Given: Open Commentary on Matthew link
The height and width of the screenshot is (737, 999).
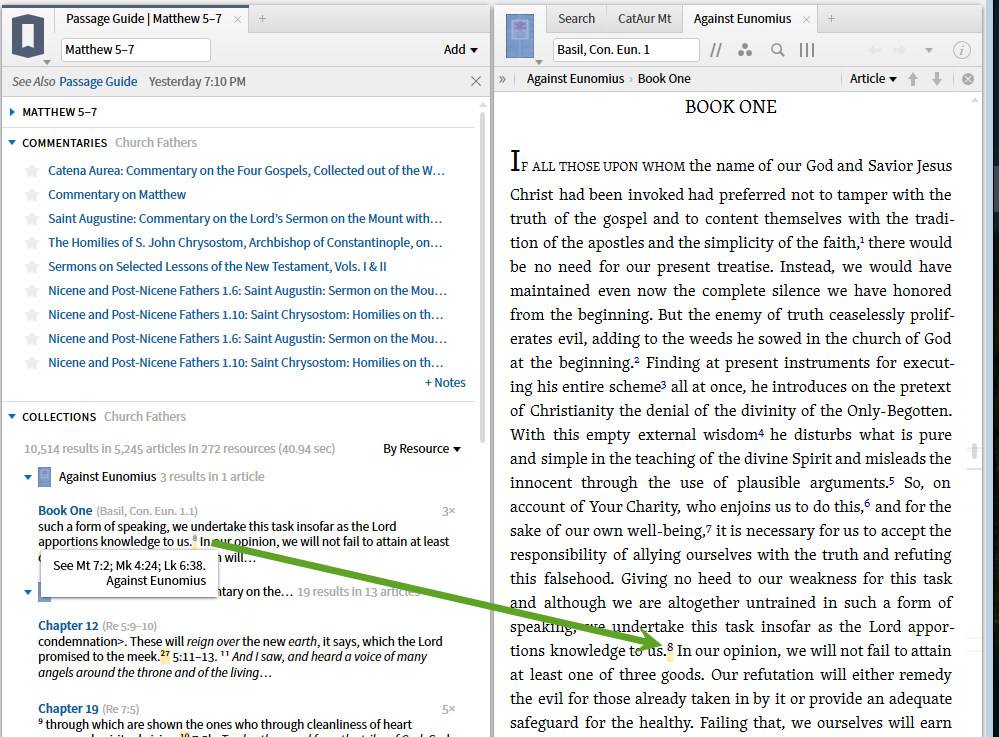Looking at the screenshot, I should point(117,195).
